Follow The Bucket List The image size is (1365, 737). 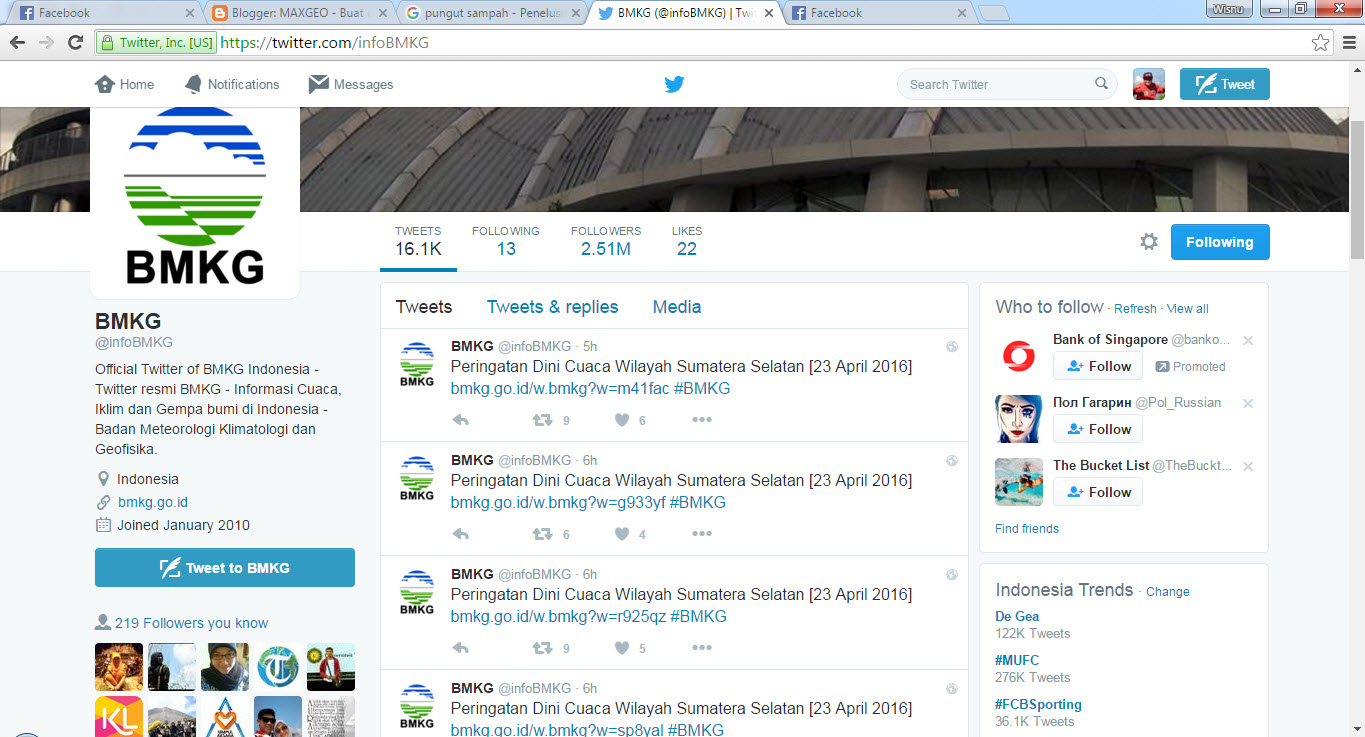coord(1098,492)
